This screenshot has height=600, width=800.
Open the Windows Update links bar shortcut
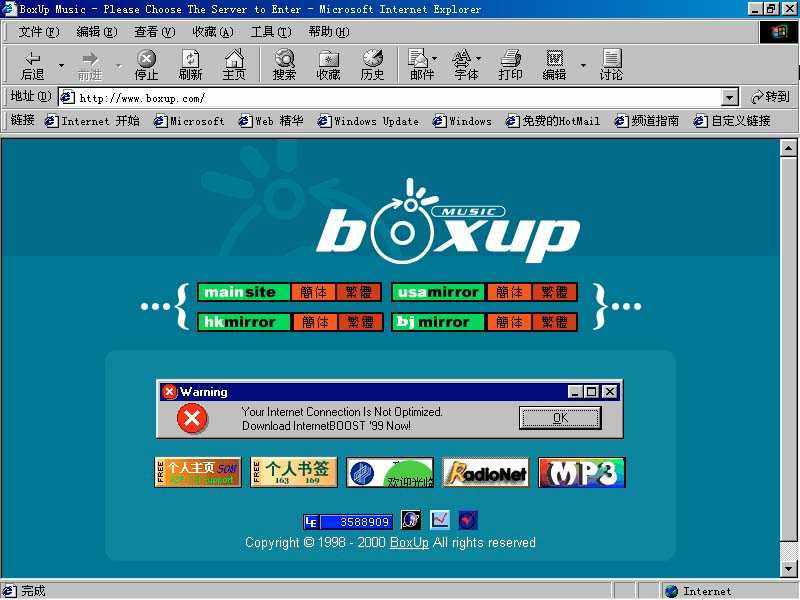(368, 121)
